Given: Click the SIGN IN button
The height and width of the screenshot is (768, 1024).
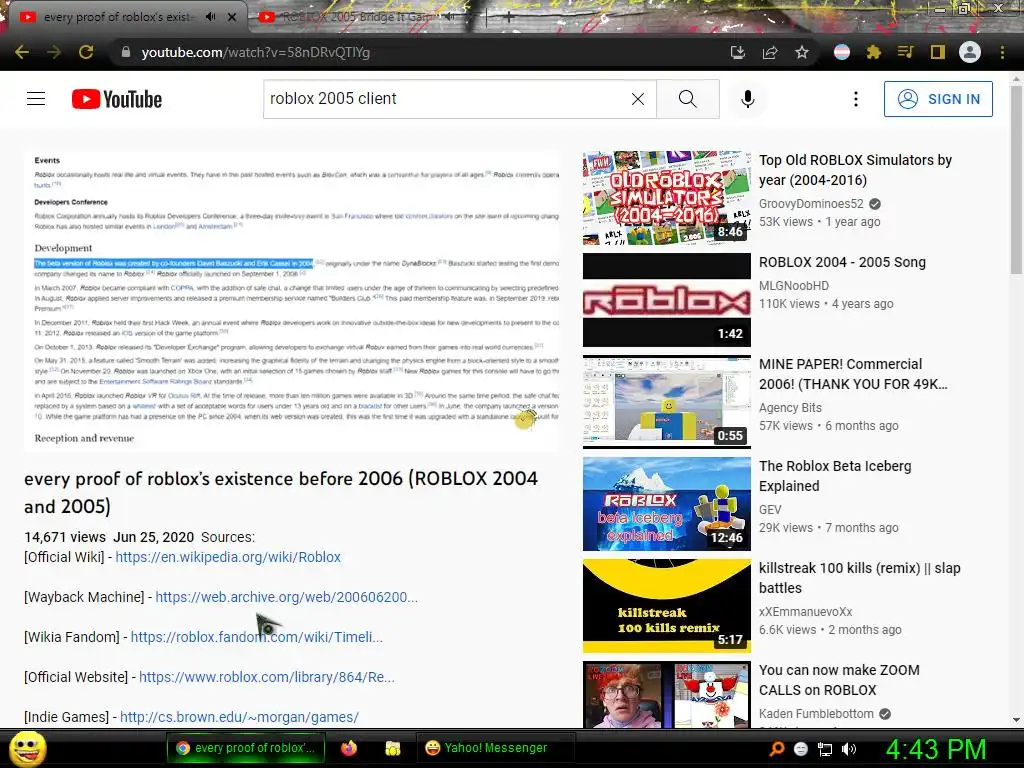Looking at the screenshot, I should 938,99.
